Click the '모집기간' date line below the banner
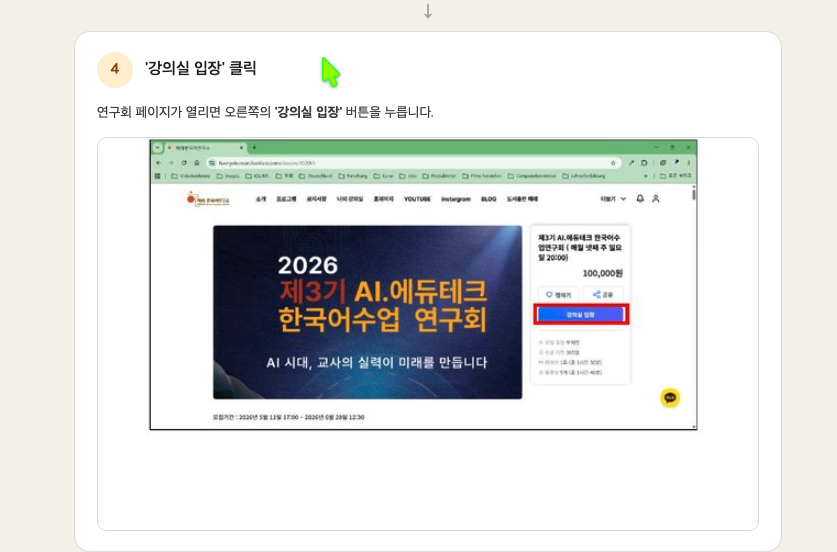 pyautogui.click(x=288, y=417)
